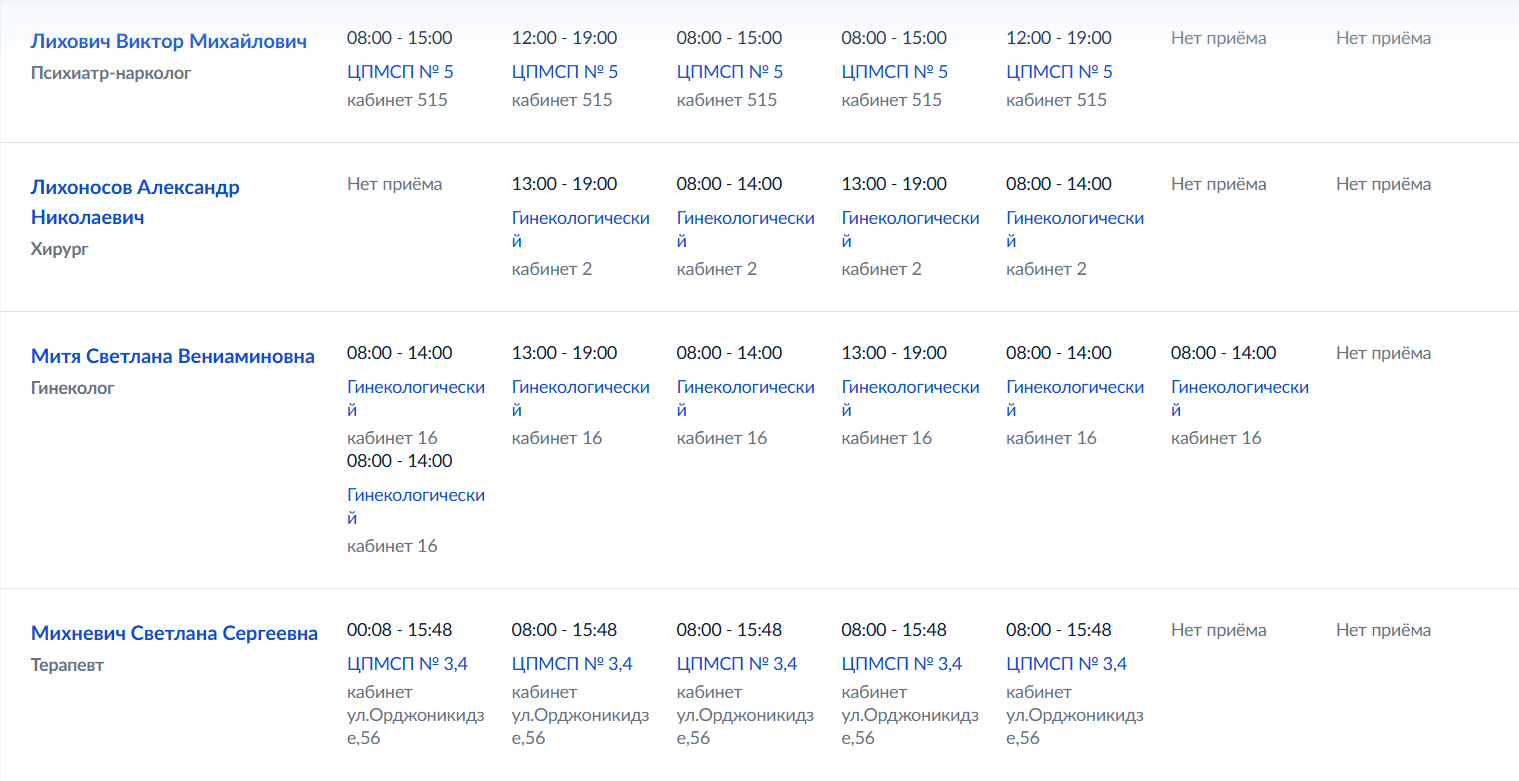Open Митя's first-column Гинекологический department link
Screen dimensions: 1519x781
click(416, 398)
